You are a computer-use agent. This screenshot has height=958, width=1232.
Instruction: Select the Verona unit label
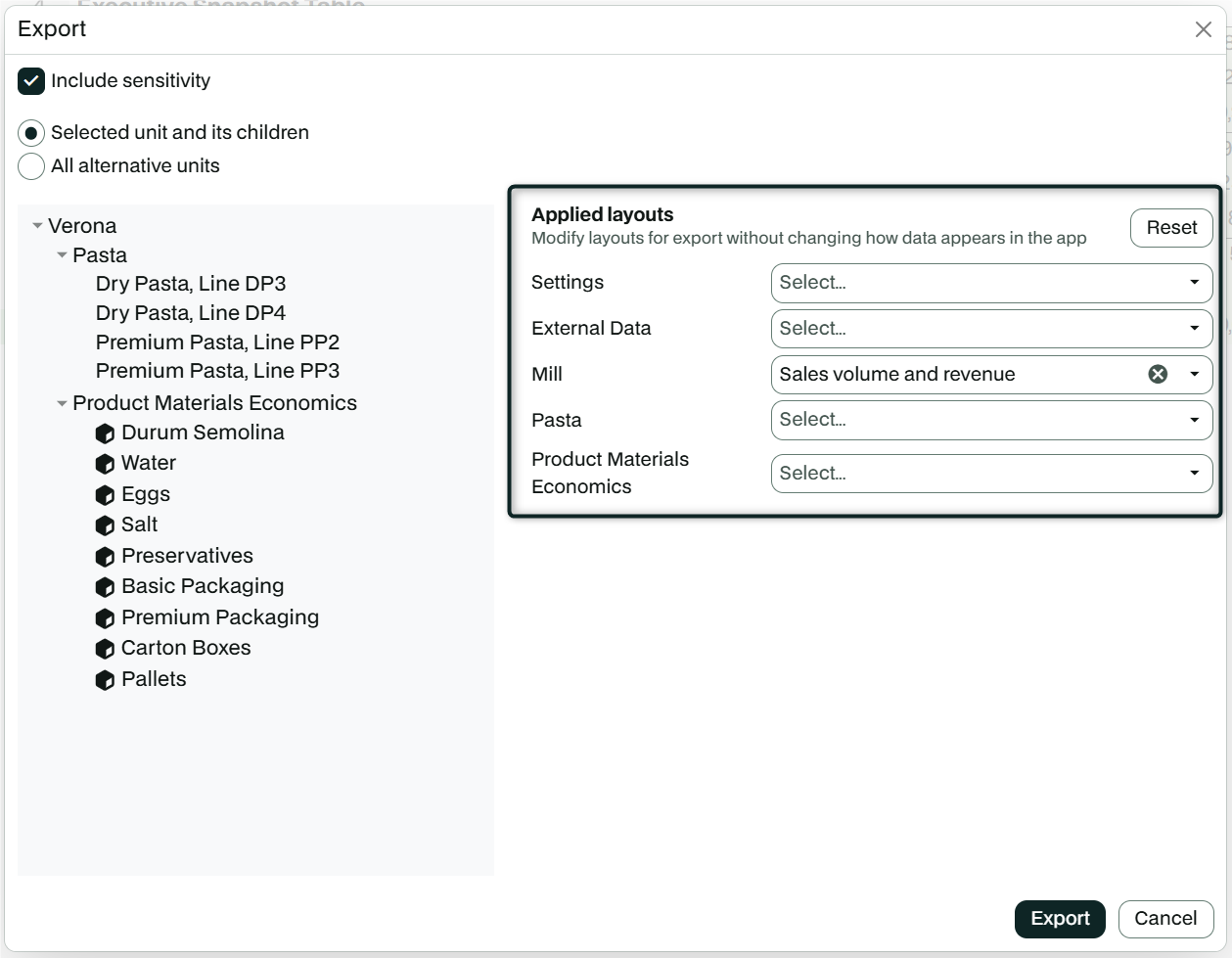tap(82, 226)
